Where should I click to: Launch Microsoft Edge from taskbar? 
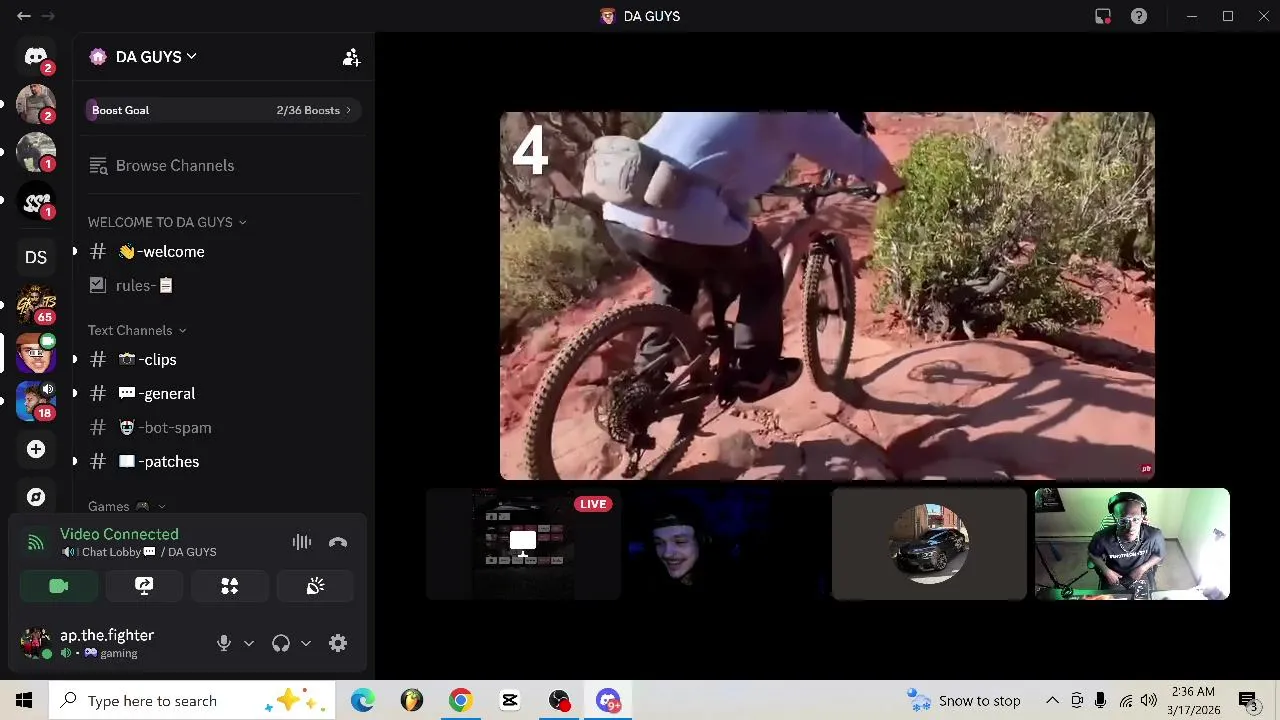pyautogui.click(x=363, y=700)
